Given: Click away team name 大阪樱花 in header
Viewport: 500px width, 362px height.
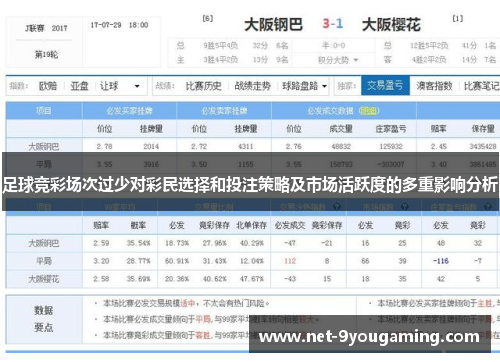Looking at the screenshot, I should pyautogui.click(x=391, y=25).
